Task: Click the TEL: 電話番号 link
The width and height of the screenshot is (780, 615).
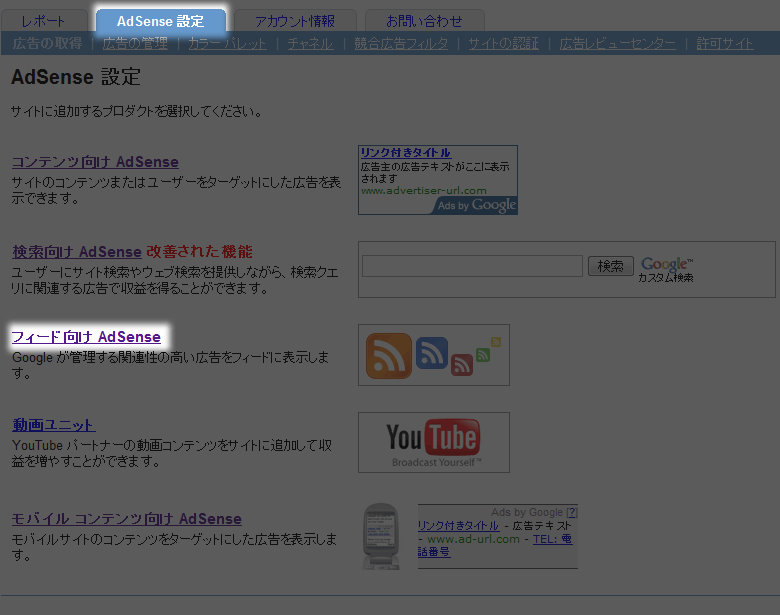Action: (x=552, y=539)
